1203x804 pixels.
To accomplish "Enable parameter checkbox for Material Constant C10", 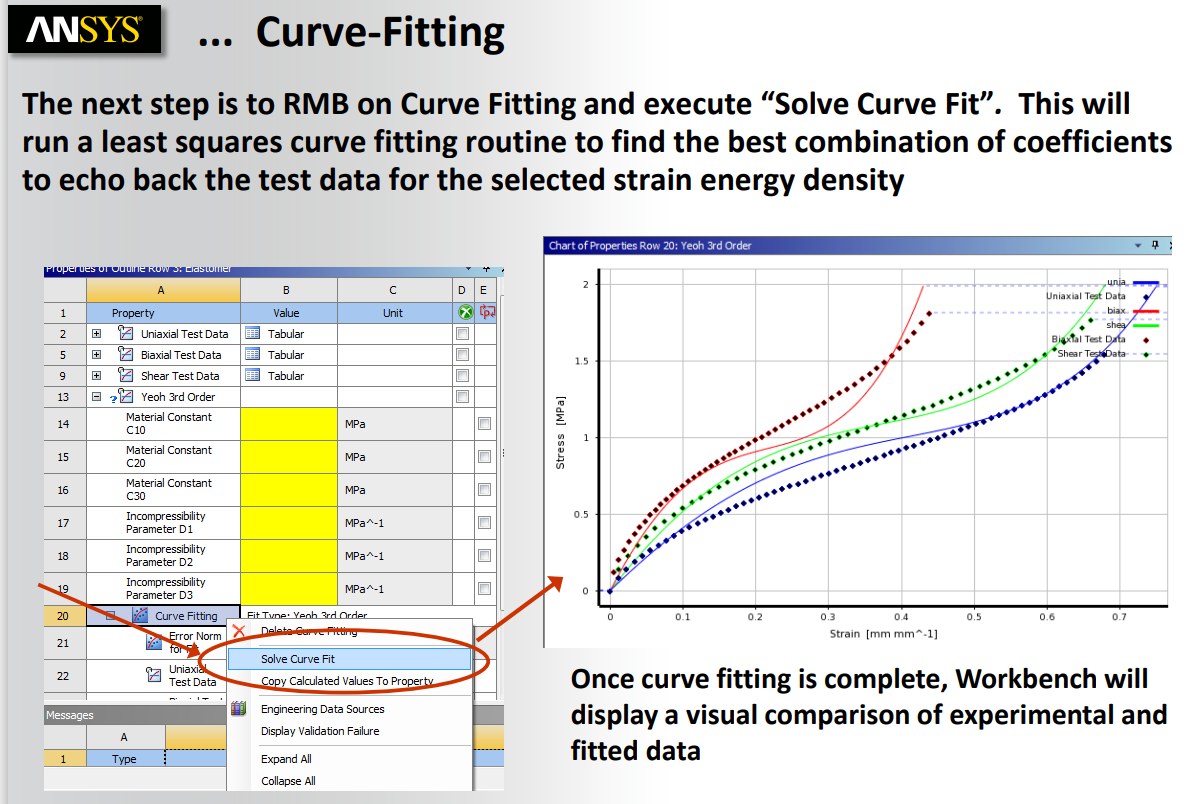I will click(x=485, y=424).
